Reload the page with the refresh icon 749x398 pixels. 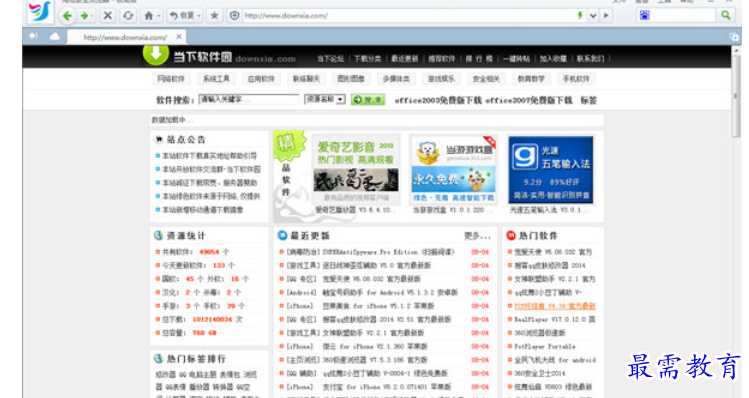tap(128, 16)
